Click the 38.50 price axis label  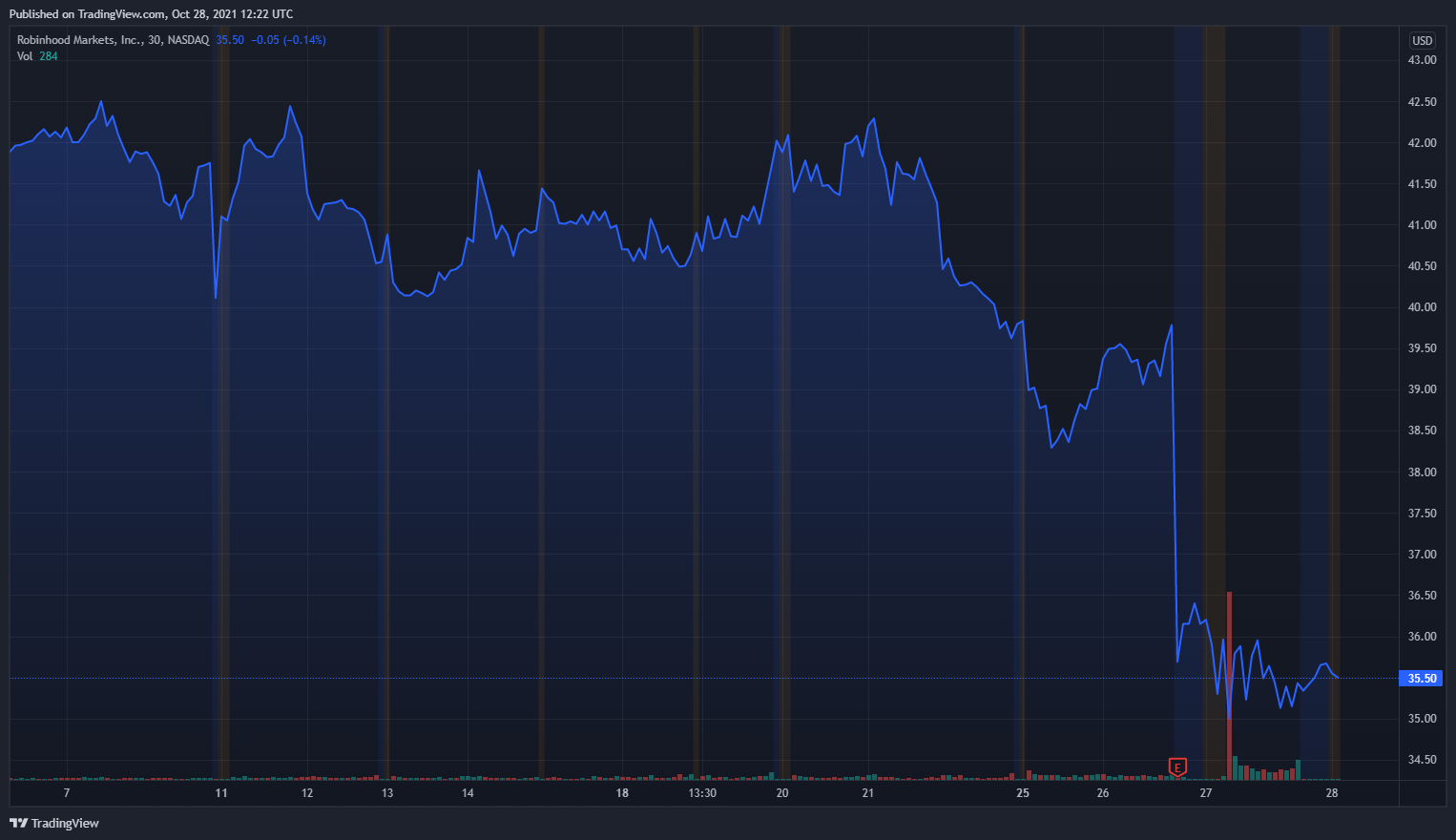click(1423, 430)
